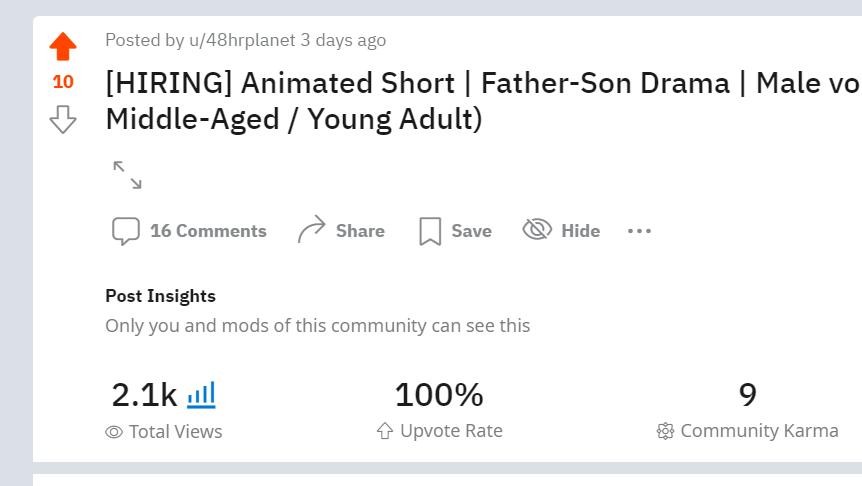Hide this post via Hide label
Viewport: 862px width, 486px height.
point(581,231)
